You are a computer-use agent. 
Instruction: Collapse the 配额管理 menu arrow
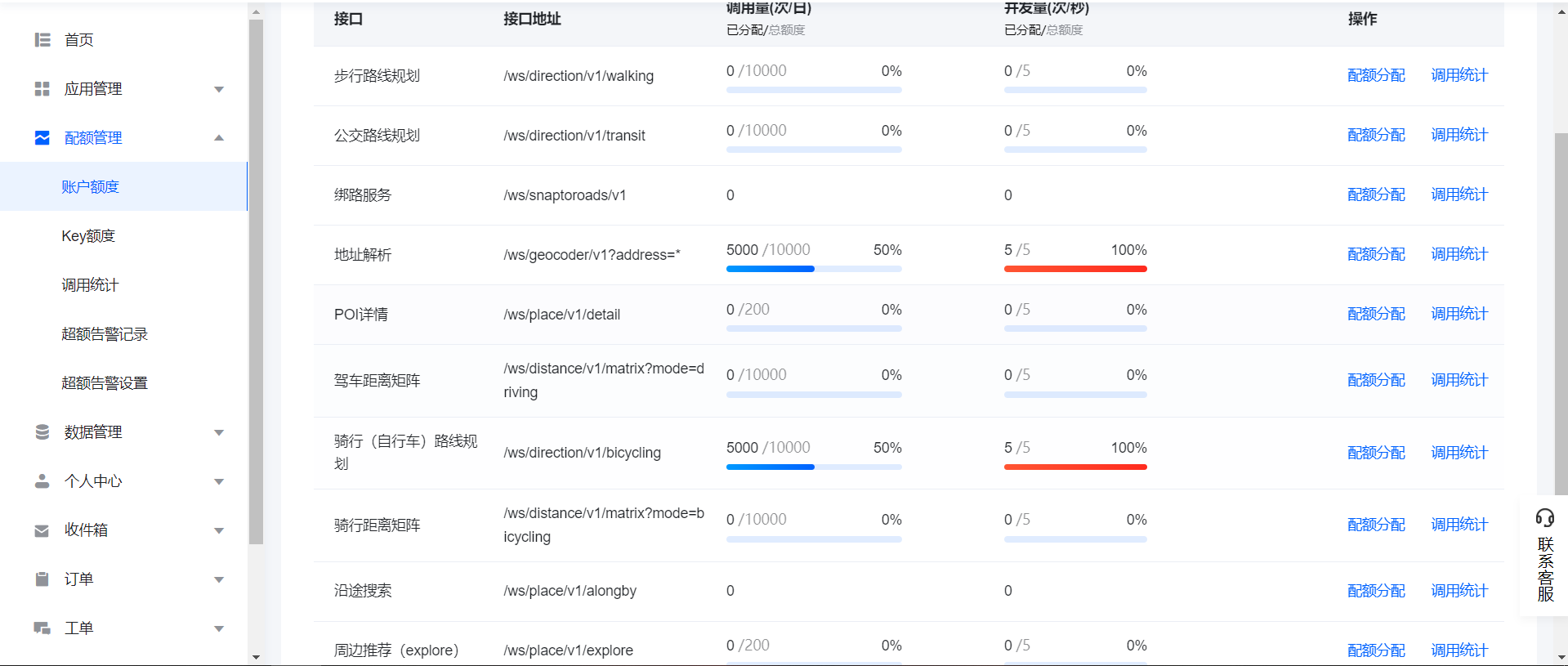pyautogui.click(x=219, y=138)
